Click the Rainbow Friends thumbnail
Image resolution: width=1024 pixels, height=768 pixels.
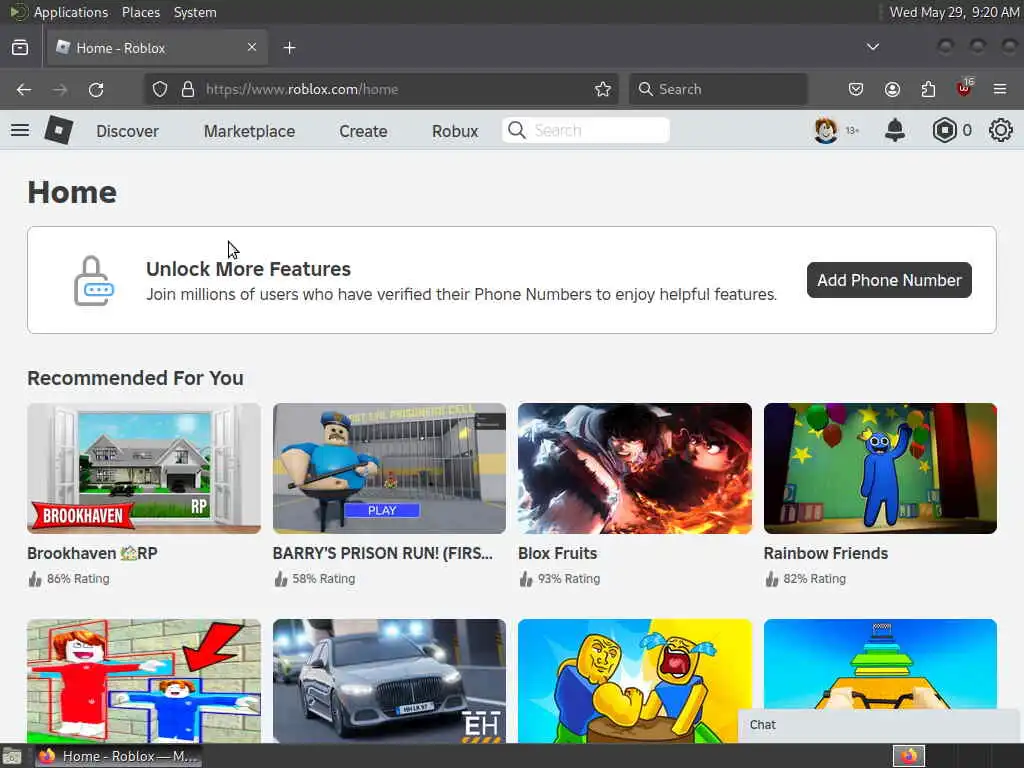pyautogui.click(x=880, y=468)
